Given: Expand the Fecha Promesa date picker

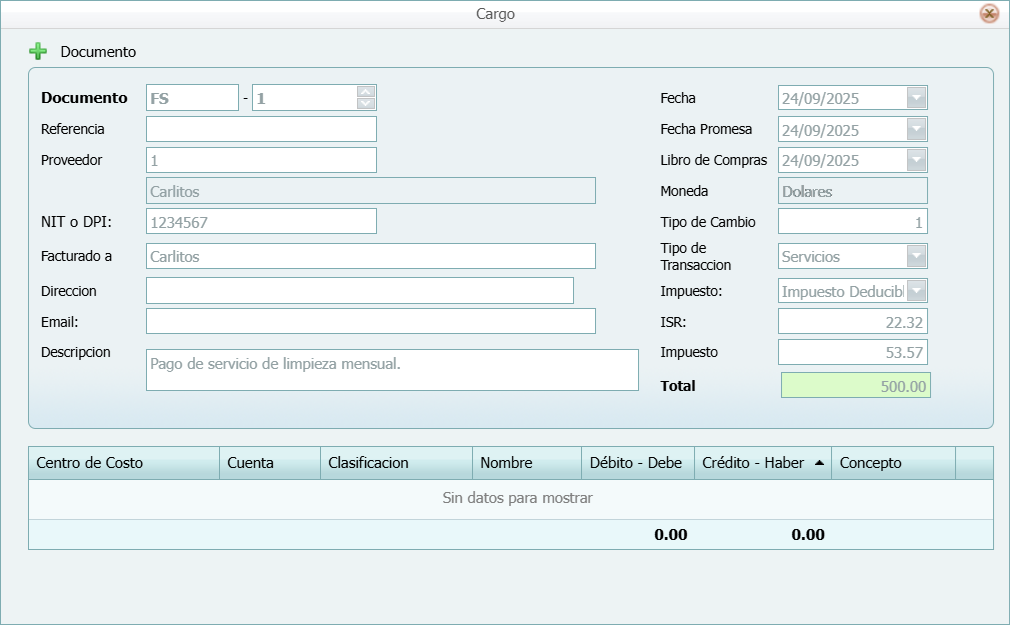Looking at the screenshot, I should pyautogui.click(x=916, y=129).
